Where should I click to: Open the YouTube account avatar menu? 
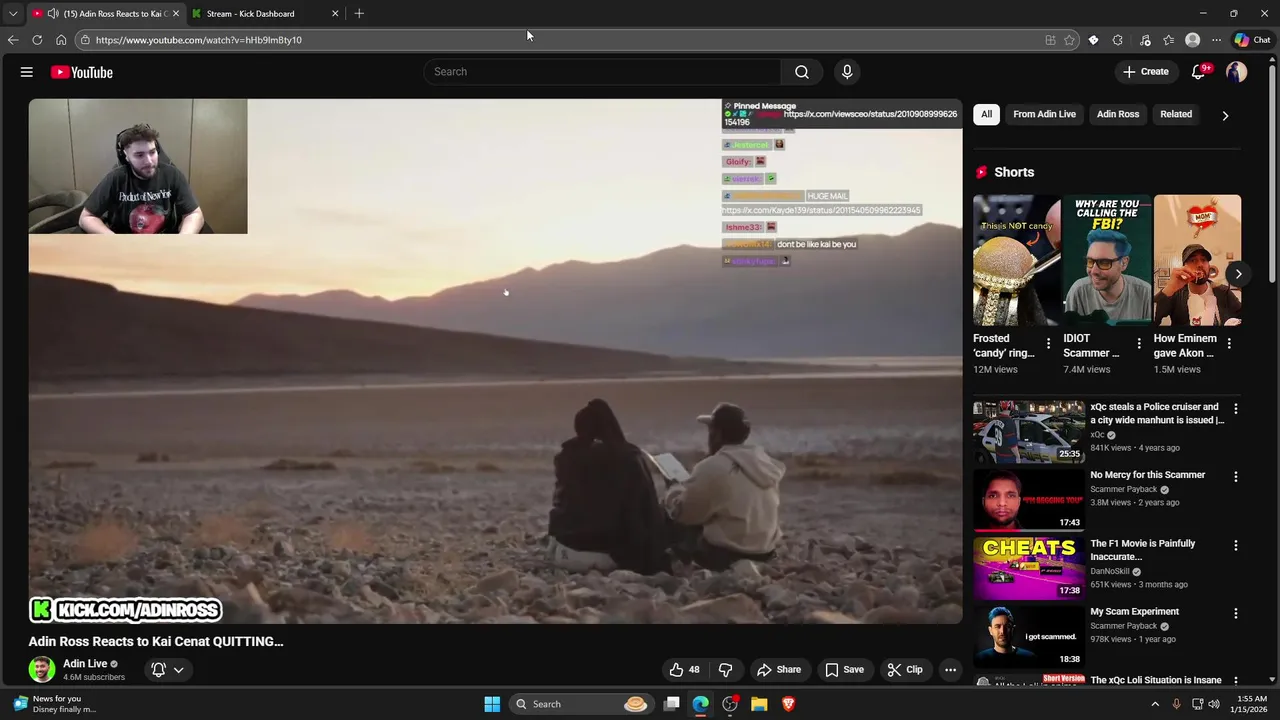click(1237, 72)
